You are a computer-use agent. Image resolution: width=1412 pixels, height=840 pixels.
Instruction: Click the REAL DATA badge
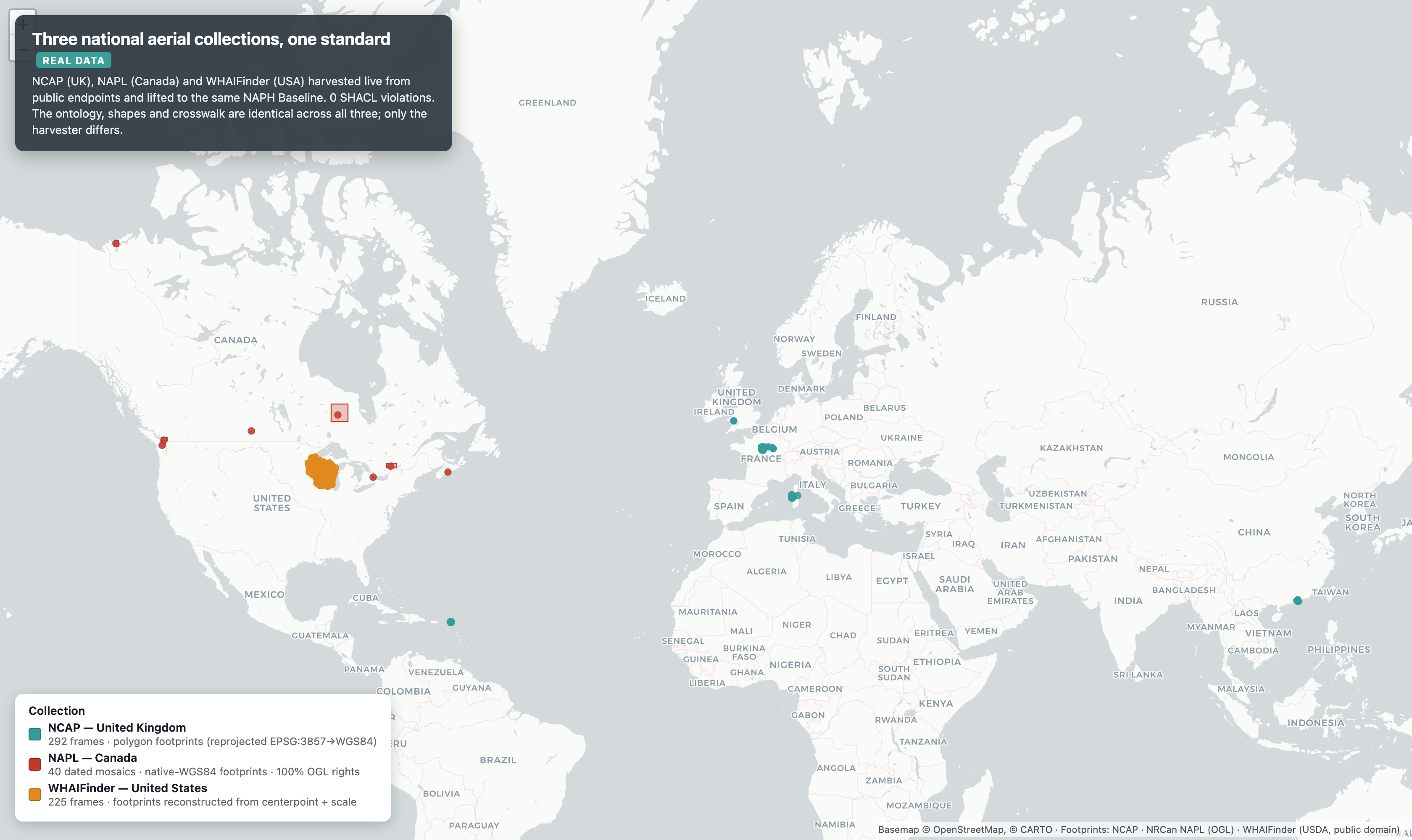[x=74, y=60]
